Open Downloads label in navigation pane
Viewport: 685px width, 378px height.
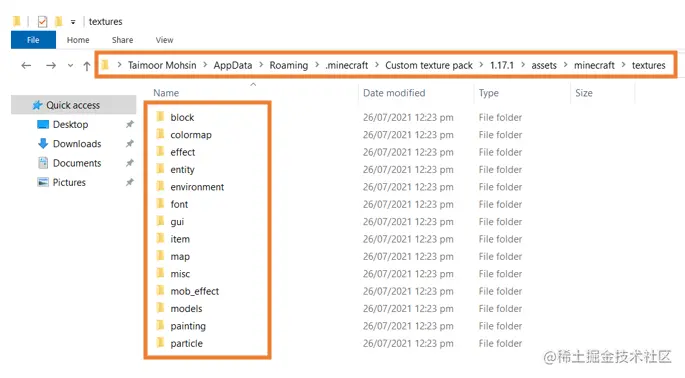[77, 144]
